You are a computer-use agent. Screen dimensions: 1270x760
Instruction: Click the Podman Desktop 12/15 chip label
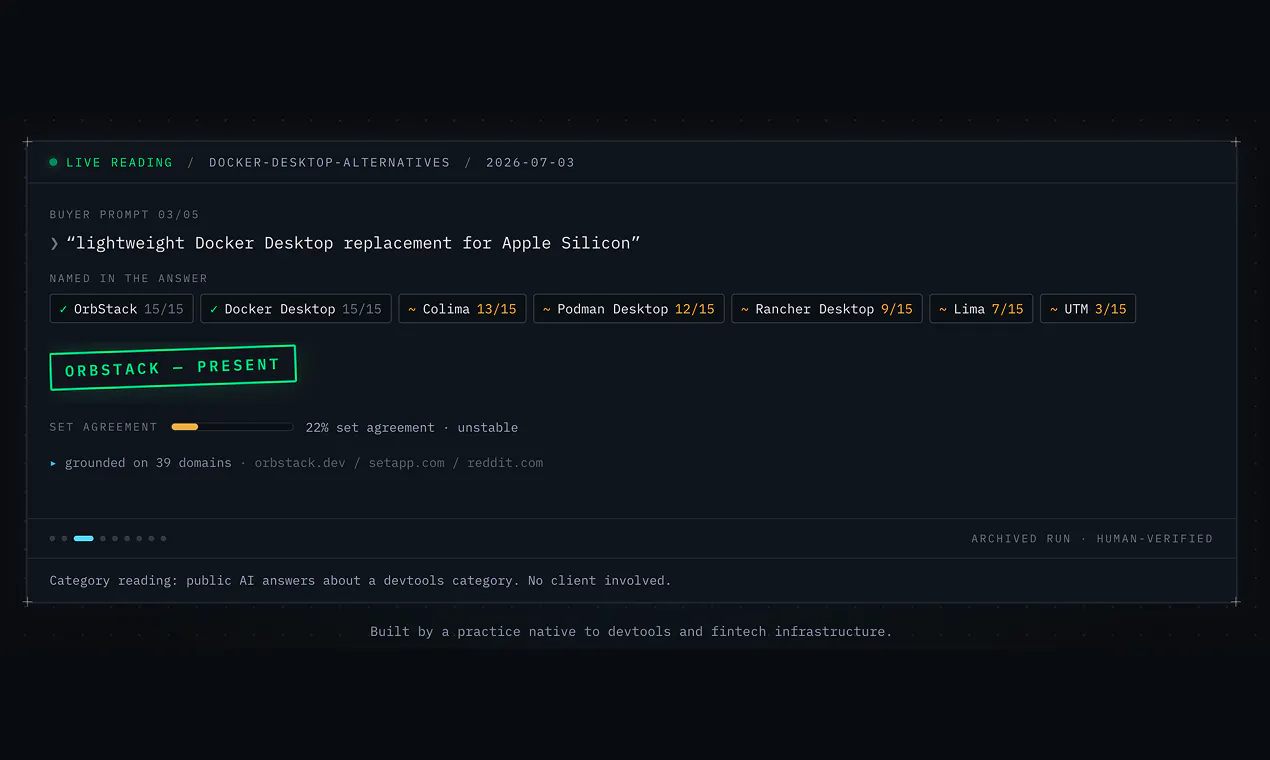point(629,309)
